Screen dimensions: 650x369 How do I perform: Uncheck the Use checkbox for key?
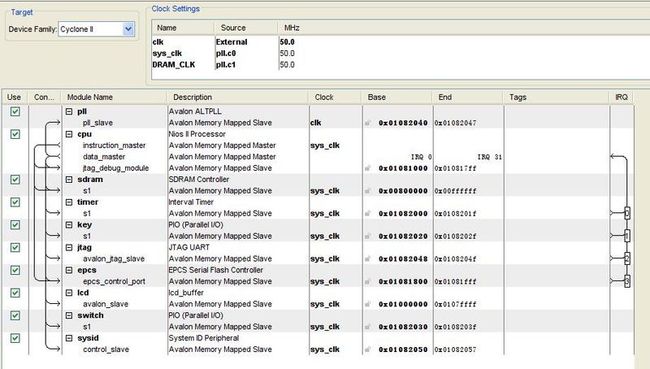15,225
